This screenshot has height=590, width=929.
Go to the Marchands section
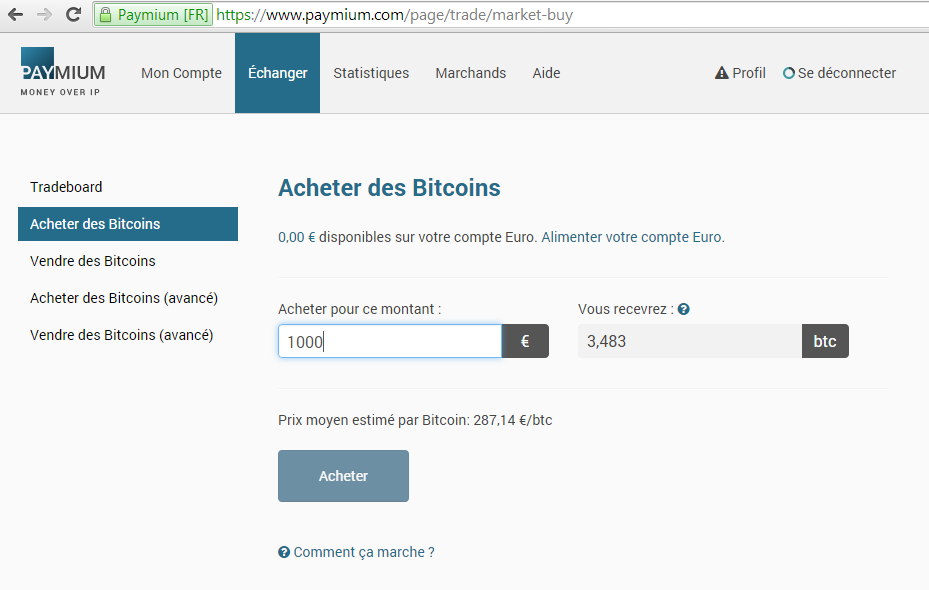tap(470, 73)
